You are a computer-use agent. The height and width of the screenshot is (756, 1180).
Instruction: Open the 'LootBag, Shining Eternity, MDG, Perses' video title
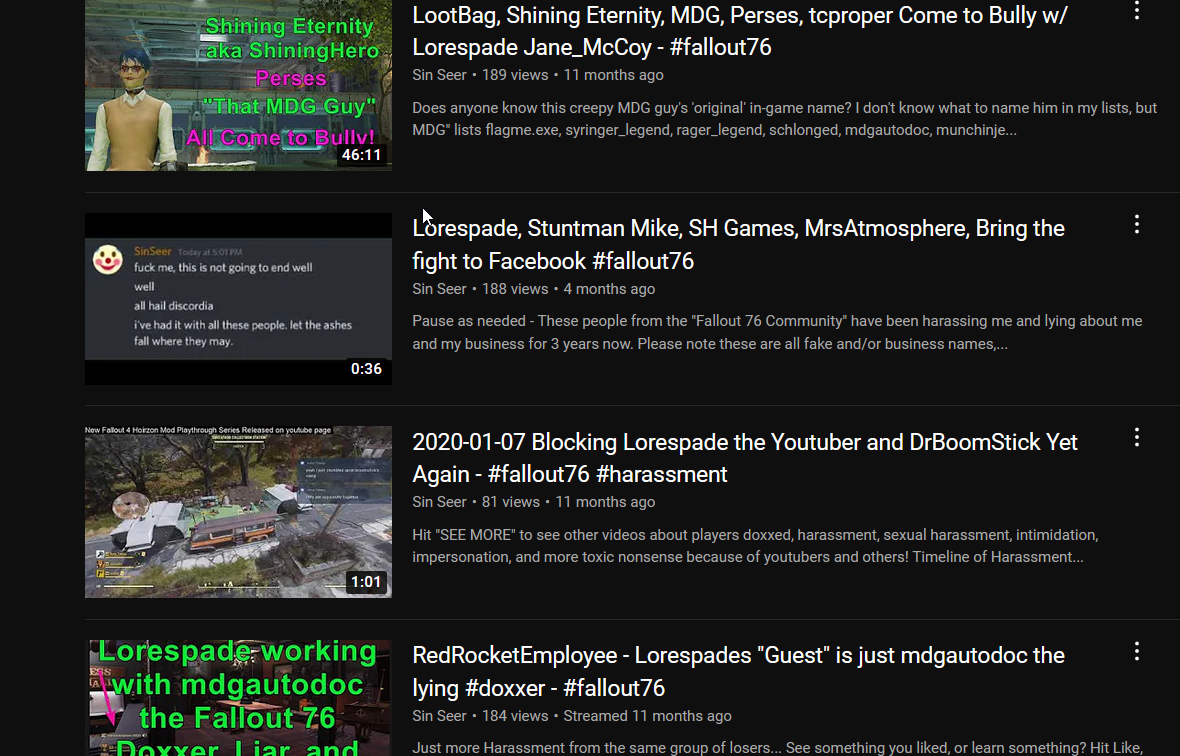pos(740,31)
